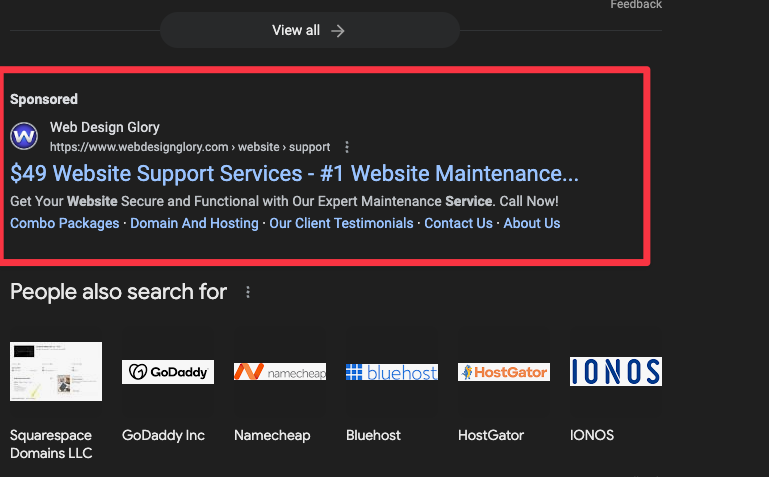Image resolution: width=769 pixels, height=477 pixels.
Task: Click the arrow icon in View all
Action: [337, 31]
